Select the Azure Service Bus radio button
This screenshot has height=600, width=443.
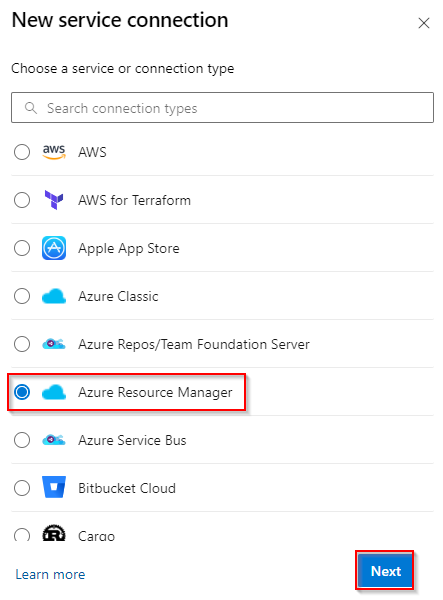[x=22, y=440]
